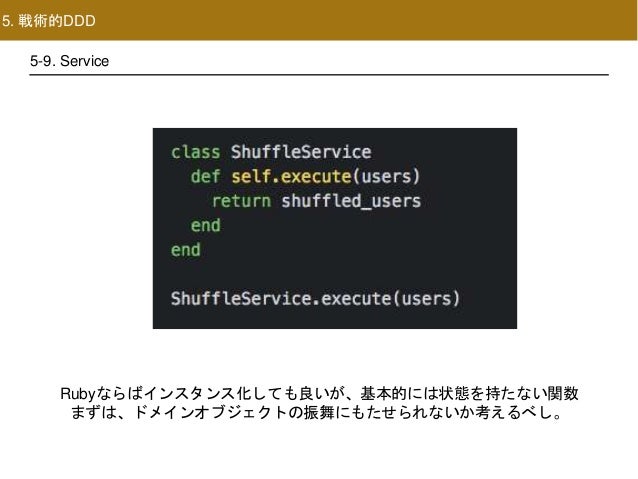Click the call 'ShuffleService.execute(users)'
The image size is (638, 479).
[x=315, y=299]
